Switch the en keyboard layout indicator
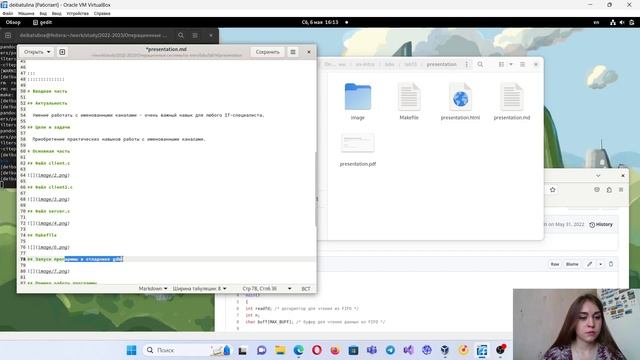Image resolution: width=640 pixels, height=360 pixels. 596,22
